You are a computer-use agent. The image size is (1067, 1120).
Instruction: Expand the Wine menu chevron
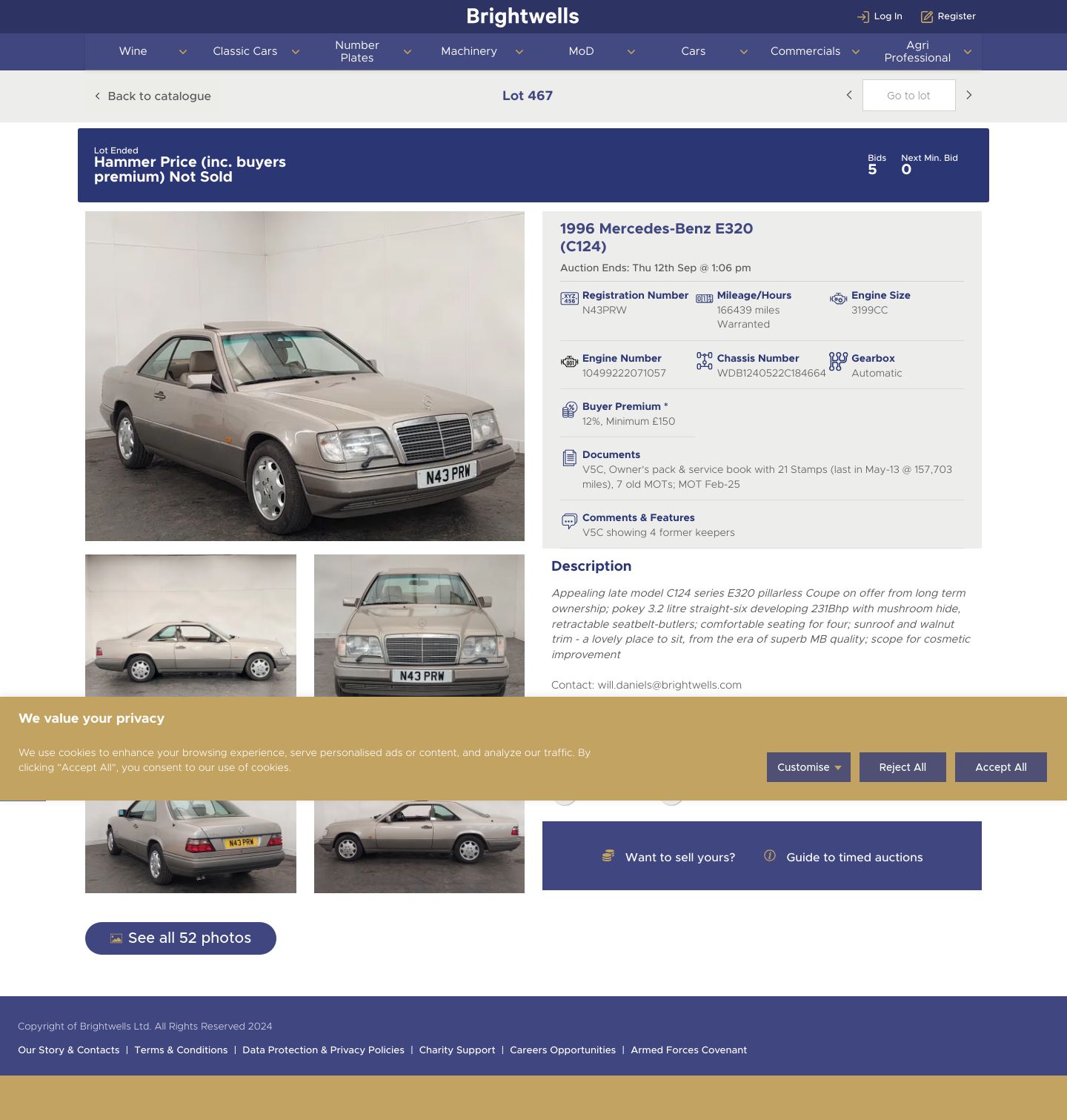183,52
